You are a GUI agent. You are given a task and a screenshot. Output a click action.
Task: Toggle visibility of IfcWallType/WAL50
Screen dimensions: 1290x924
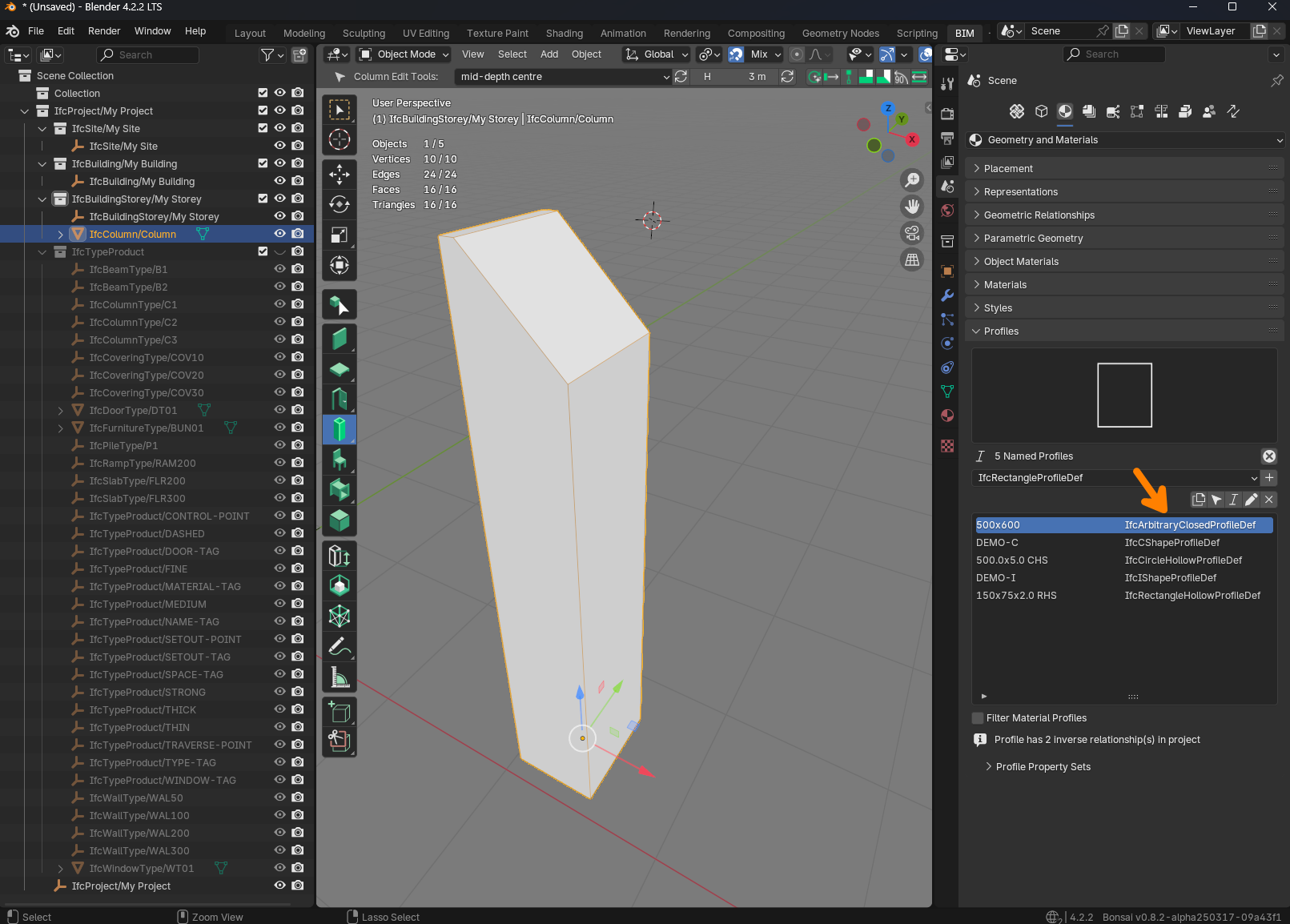click(x=280, y=797)
